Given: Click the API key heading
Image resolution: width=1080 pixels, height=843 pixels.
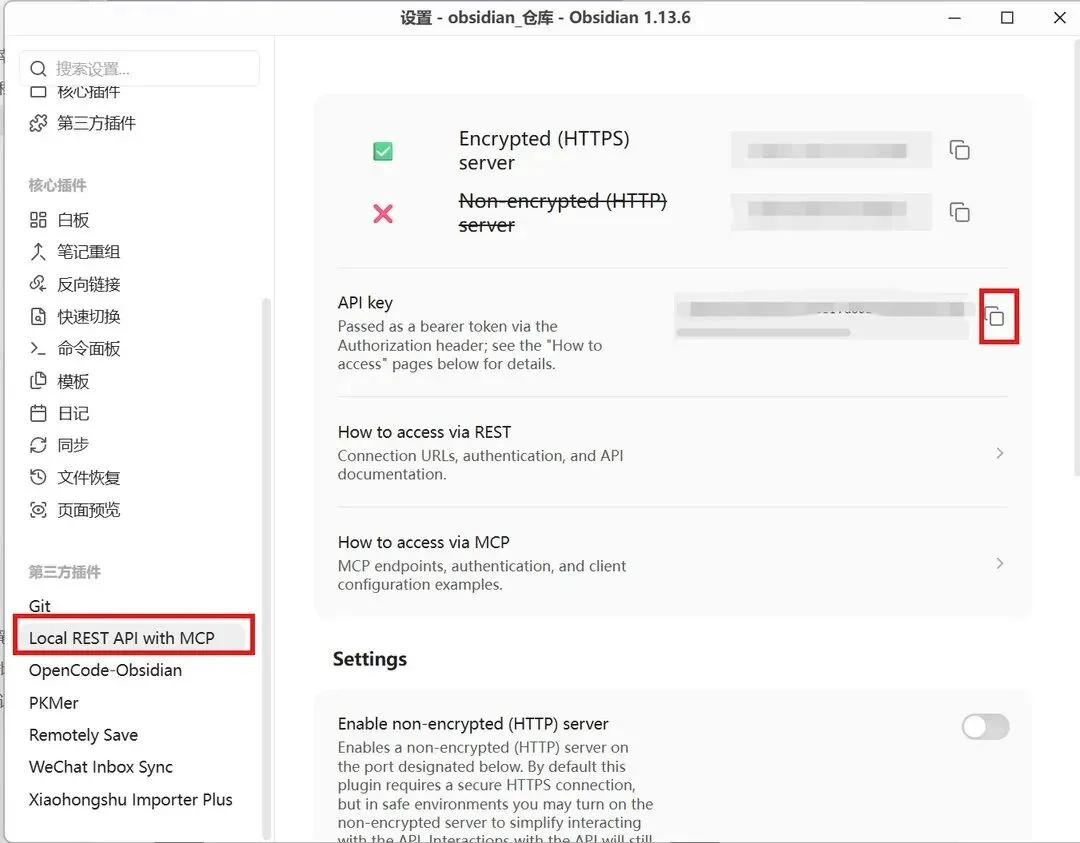Looking at the screenshot, I should (365, 303).
